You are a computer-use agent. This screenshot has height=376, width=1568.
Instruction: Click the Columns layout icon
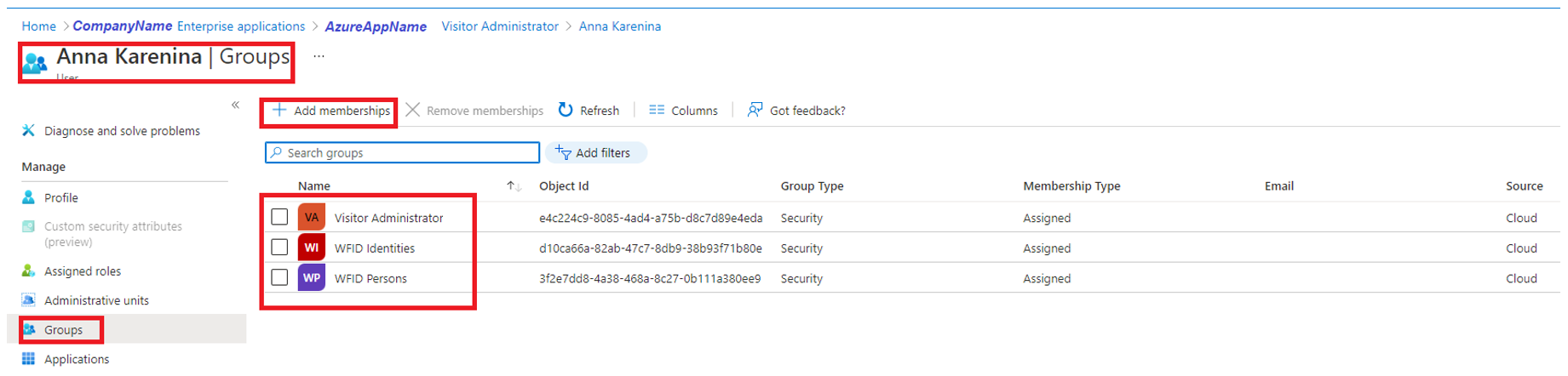657,111
